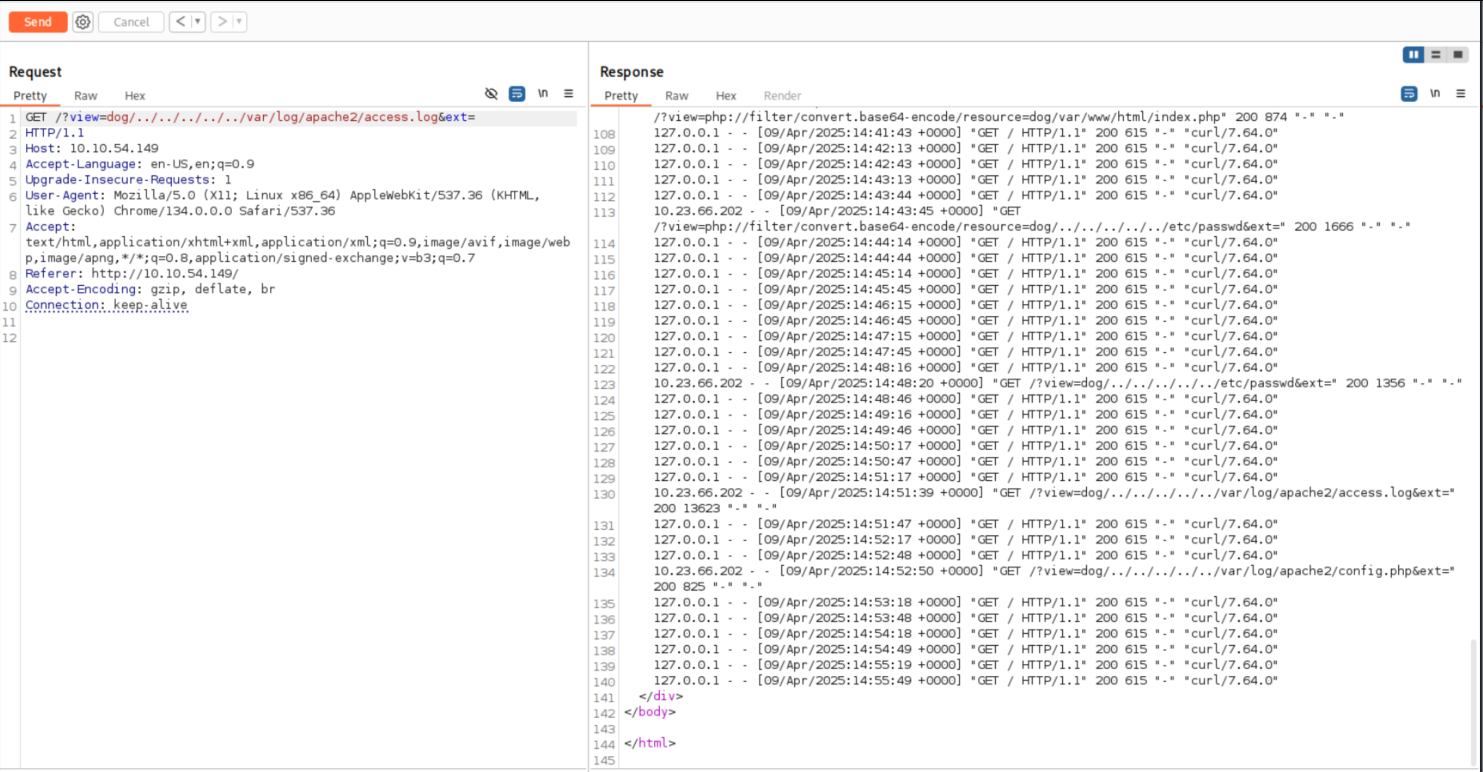Click log entry timestamped 14:48:20 requesting /etc/passwd
Image resolution: width=1483 pixels, height=772 pixels.
1058,383
